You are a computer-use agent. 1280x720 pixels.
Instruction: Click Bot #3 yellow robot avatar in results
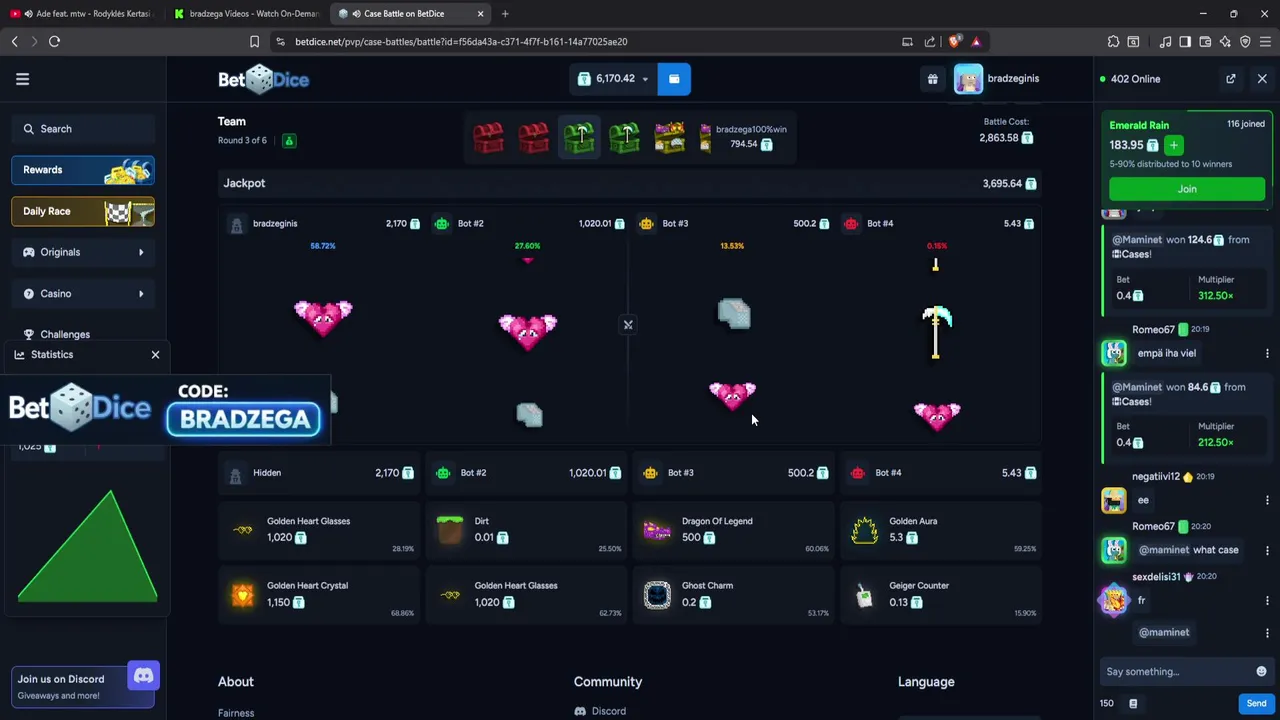[650, 473]
